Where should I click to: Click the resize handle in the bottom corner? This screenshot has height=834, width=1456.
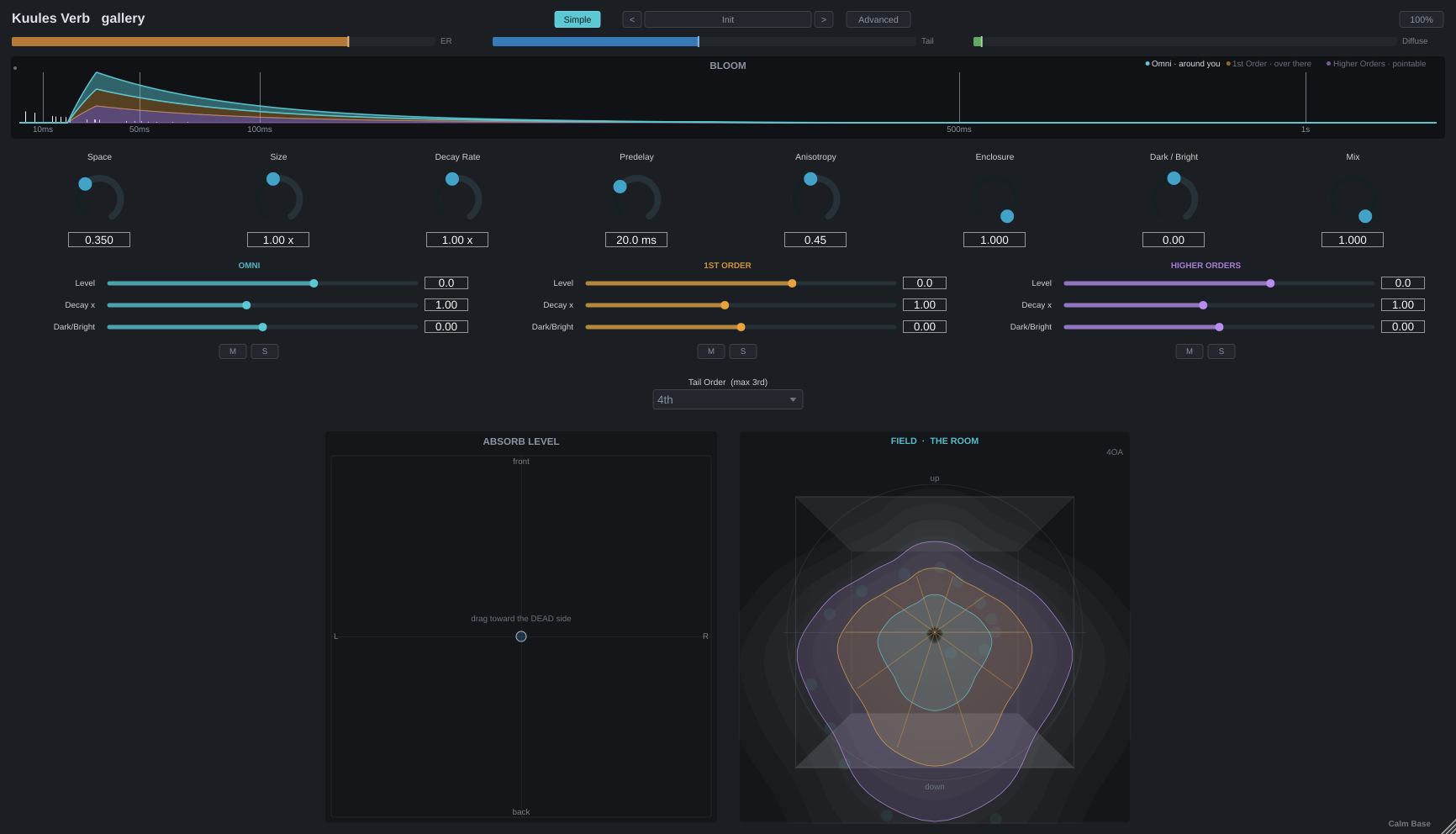click(1448, 826)
